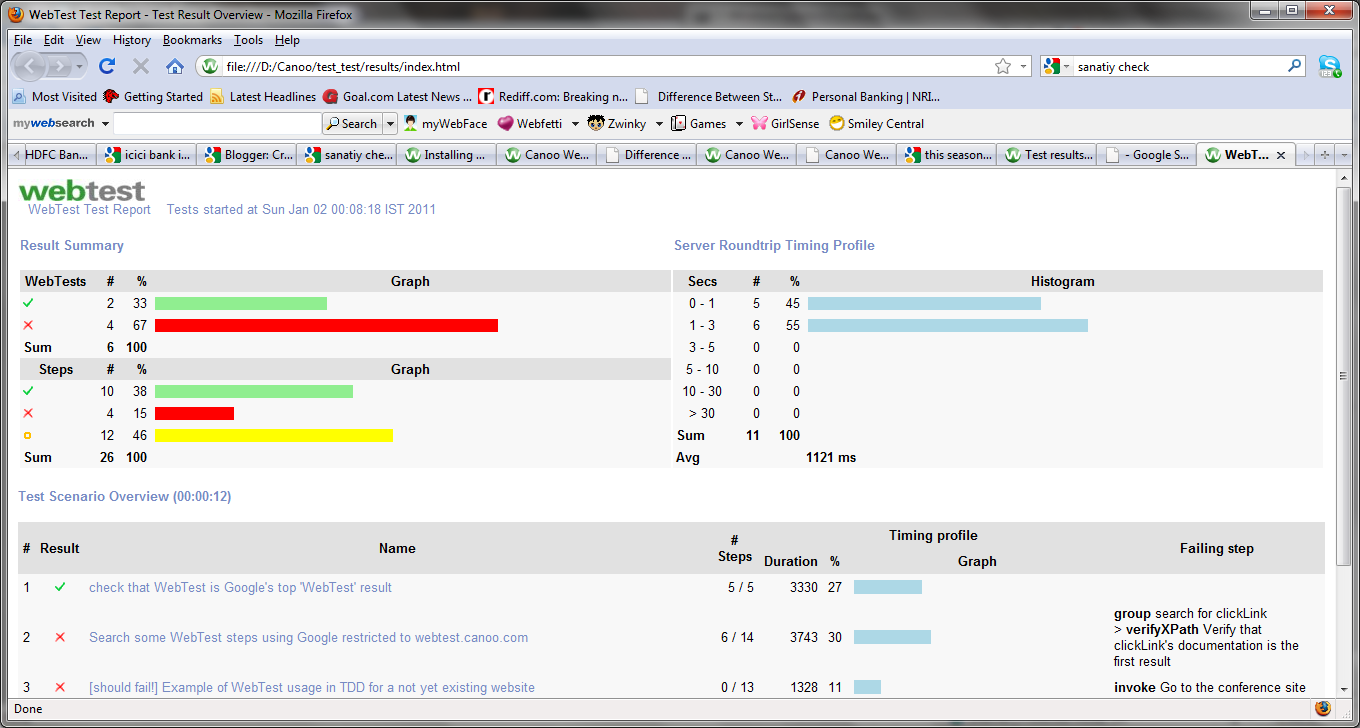
Task: Click the red X failed WebTests icon
Action: point(28,325)
